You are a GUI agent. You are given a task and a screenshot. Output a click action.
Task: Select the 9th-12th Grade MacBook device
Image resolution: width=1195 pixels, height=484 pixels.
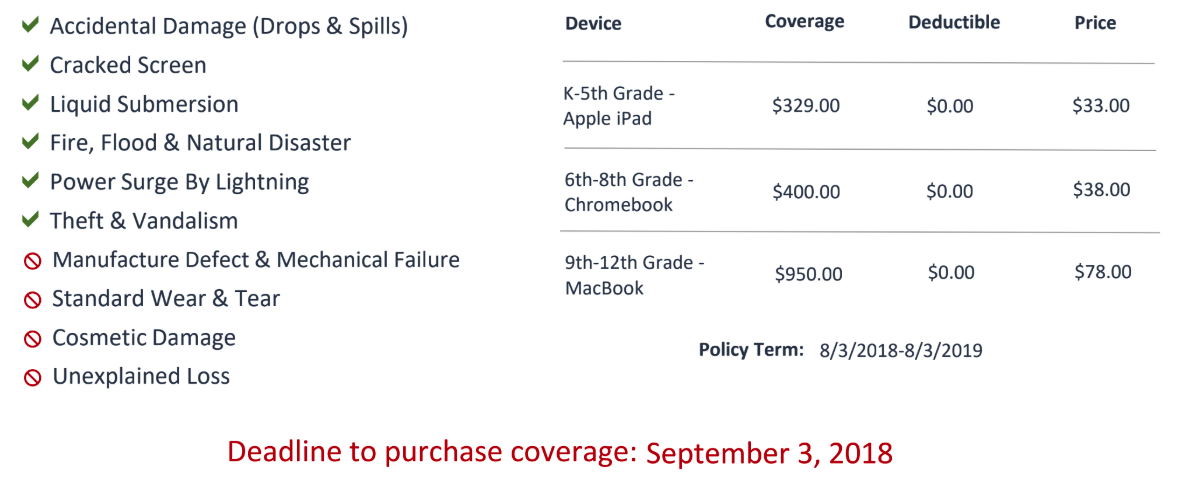pyautogui.click(x=635, y=275)
